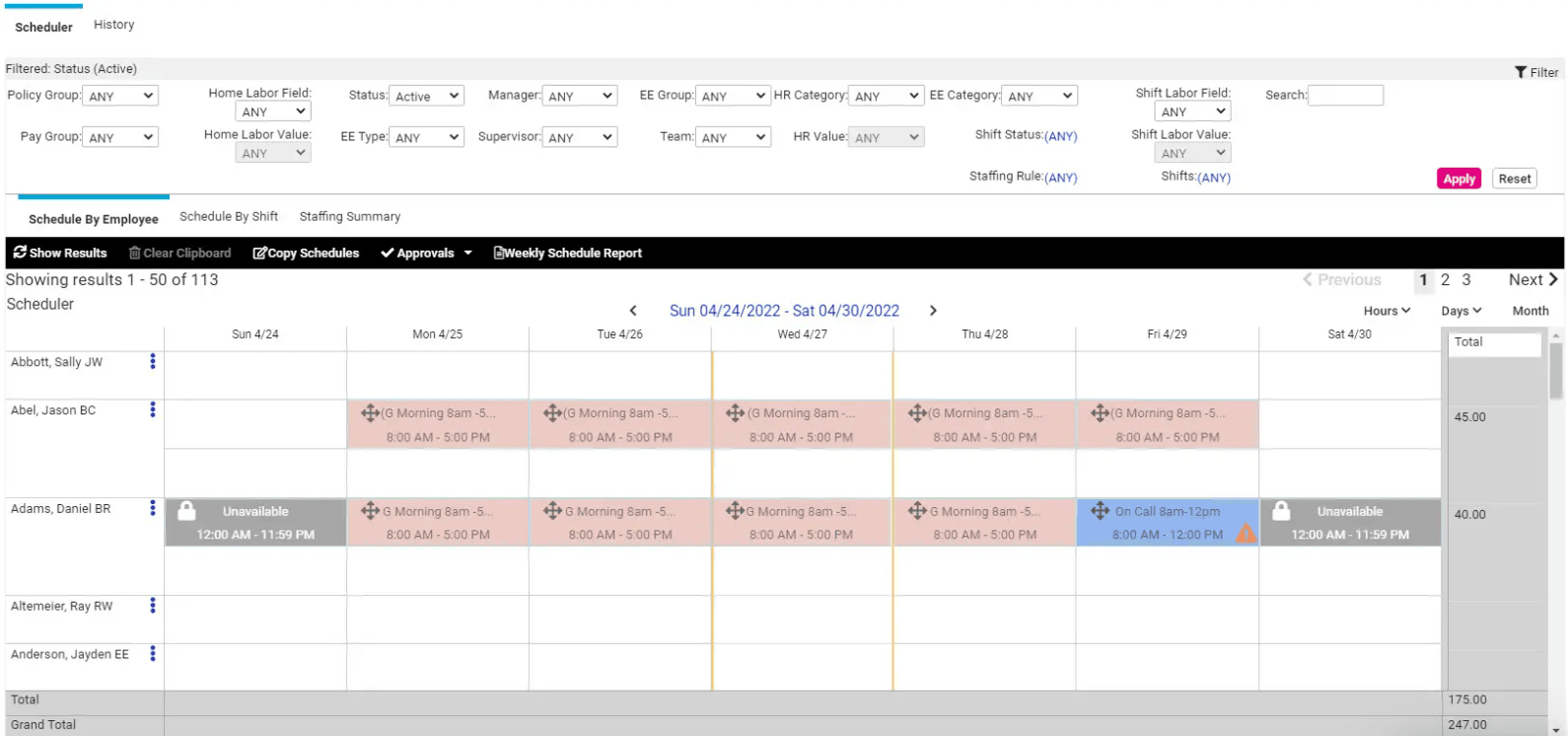Click Copy Schedules in the toolbar
Screen dimensions: 1568x736
click(306, 253)
